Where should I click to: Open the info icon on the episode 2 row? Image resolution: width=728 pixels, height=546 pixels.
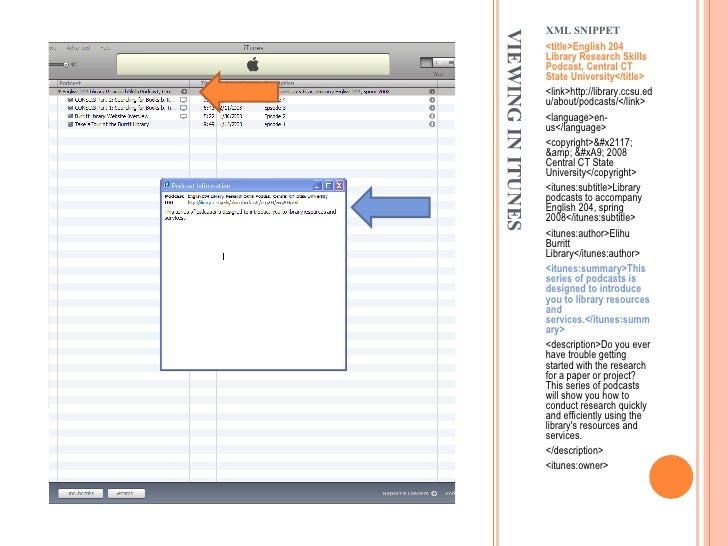click(x=432, y=116)
